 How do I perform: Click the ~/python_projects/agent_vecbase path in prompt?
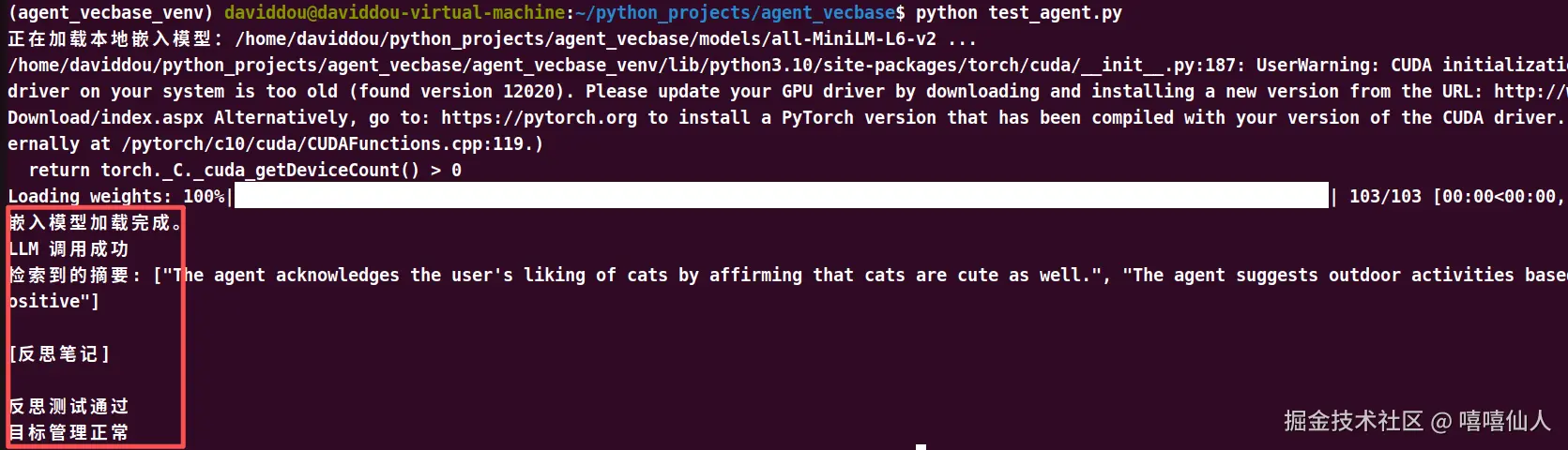(x=736, y=13)
